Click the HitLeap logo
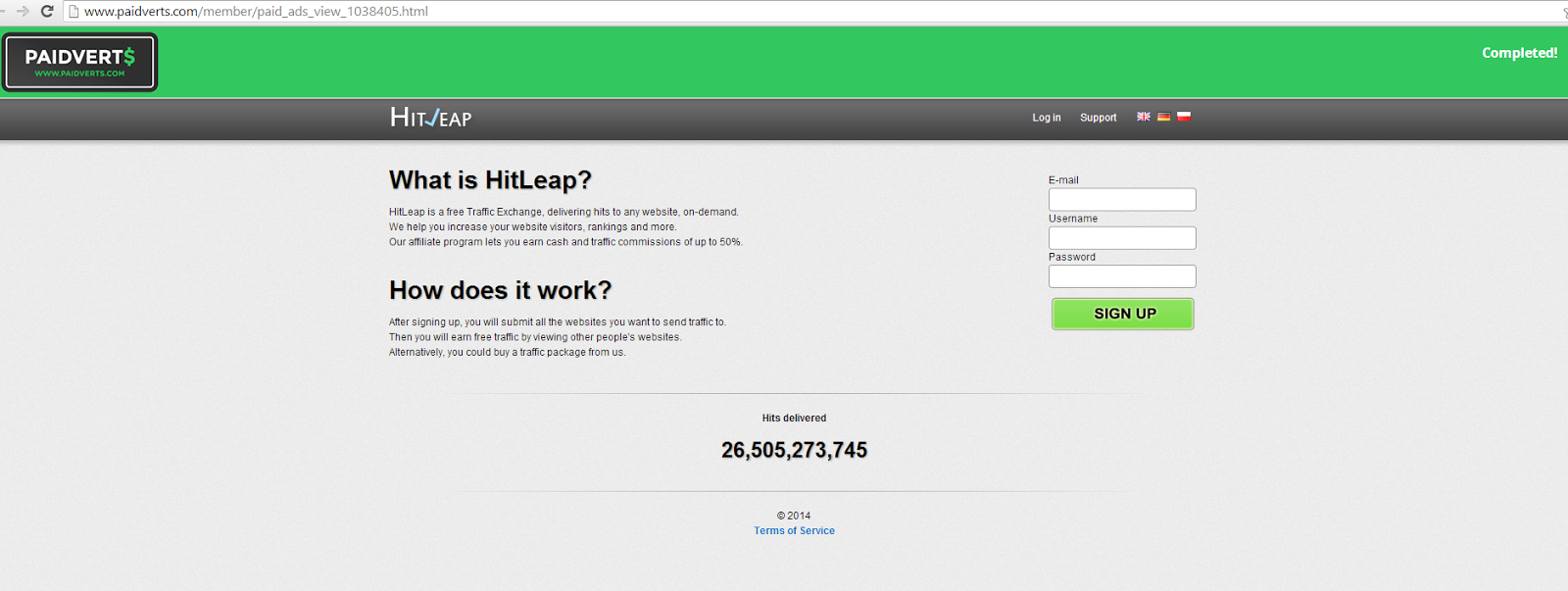The image size is (1568, 591). point(430,118)
